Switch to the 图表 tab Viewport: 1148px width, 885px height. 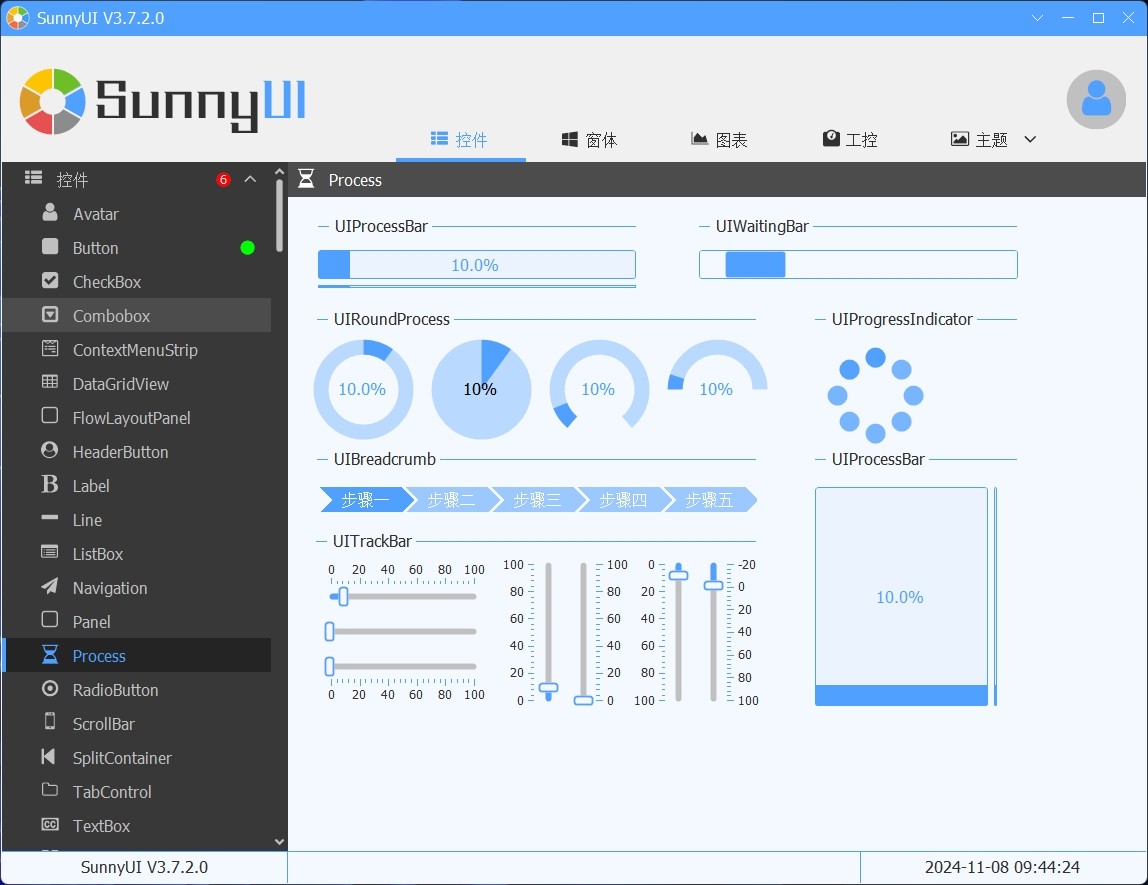719,140
